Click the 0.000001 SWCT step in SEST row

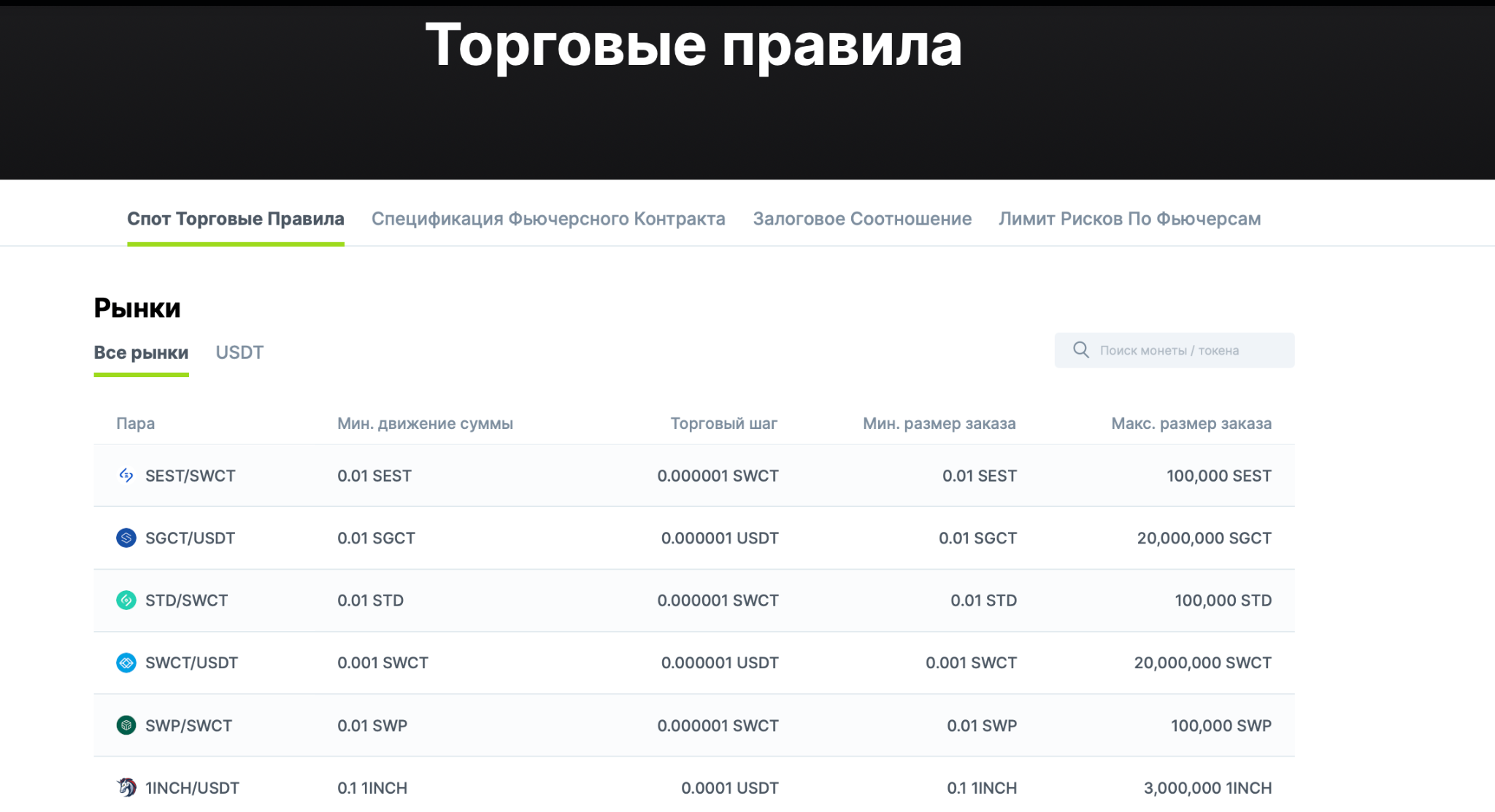pos(718,476)
